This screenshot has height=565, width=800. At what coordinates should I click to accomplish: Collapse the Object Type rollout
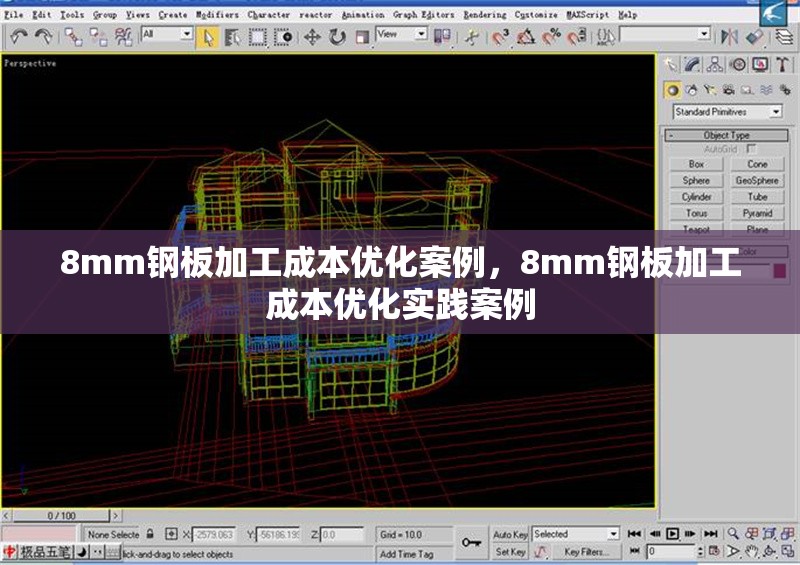726,135
